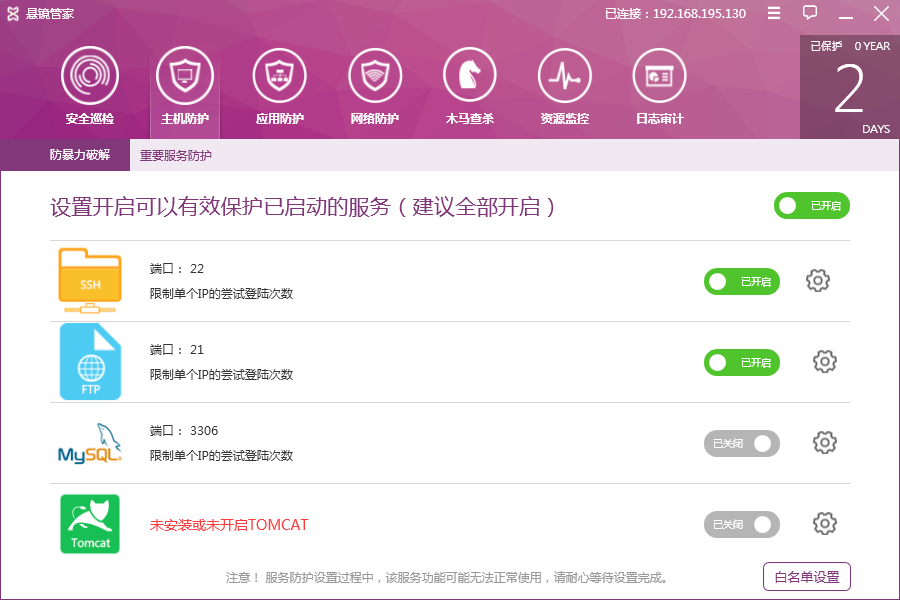This screenshot has height=600, width=900.
Task: Enable the MySQL protection switch
Action: [x=741, y=442]
